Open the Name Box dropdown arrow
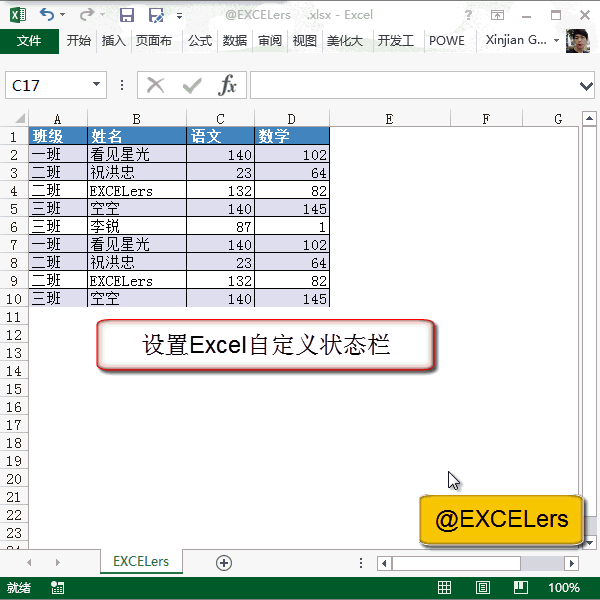Screen dimensions: 600x600 click(97, 86)
